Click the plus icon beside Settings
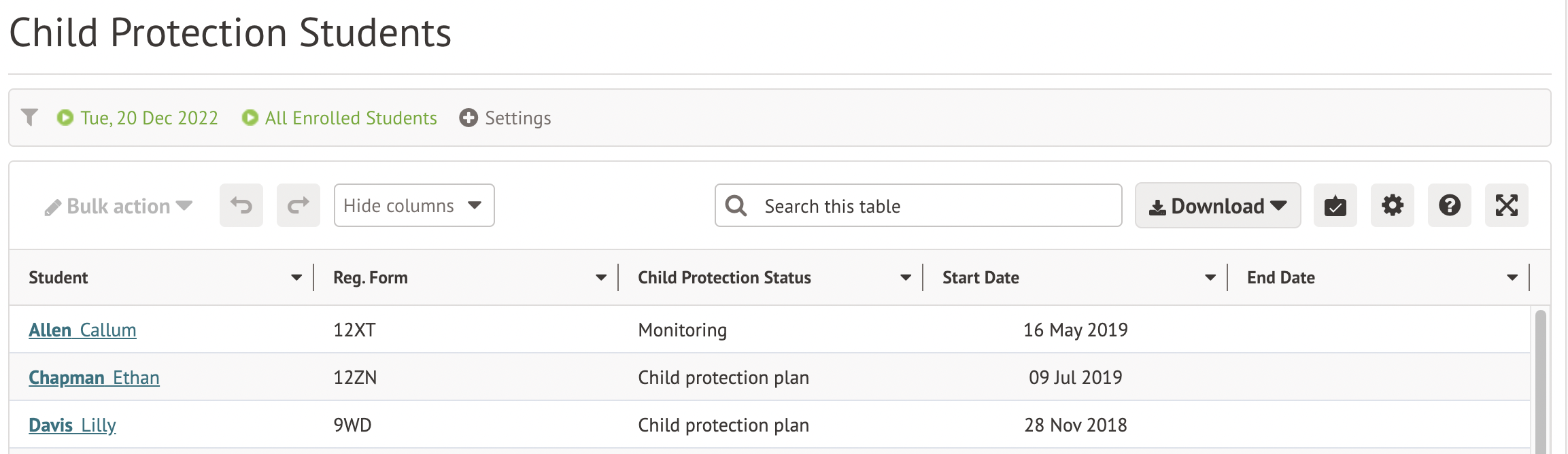The width and height of the screenshot is (1568, 454). 468,118
